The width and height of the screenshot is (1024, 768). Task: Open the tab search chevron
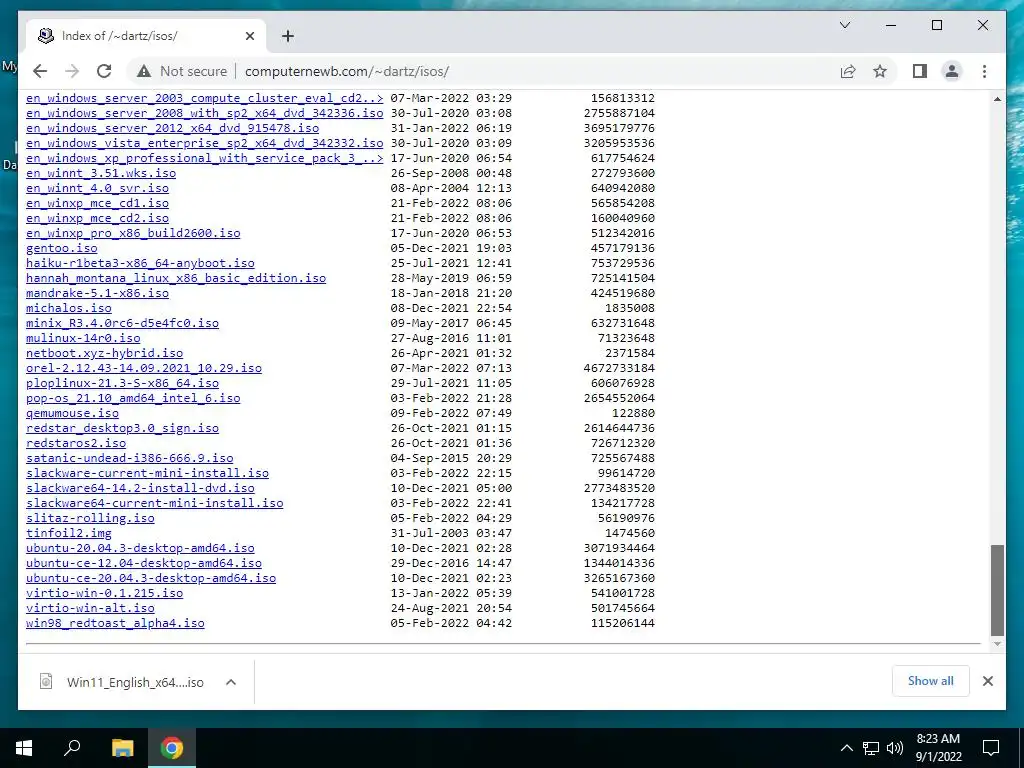(844, 25)
